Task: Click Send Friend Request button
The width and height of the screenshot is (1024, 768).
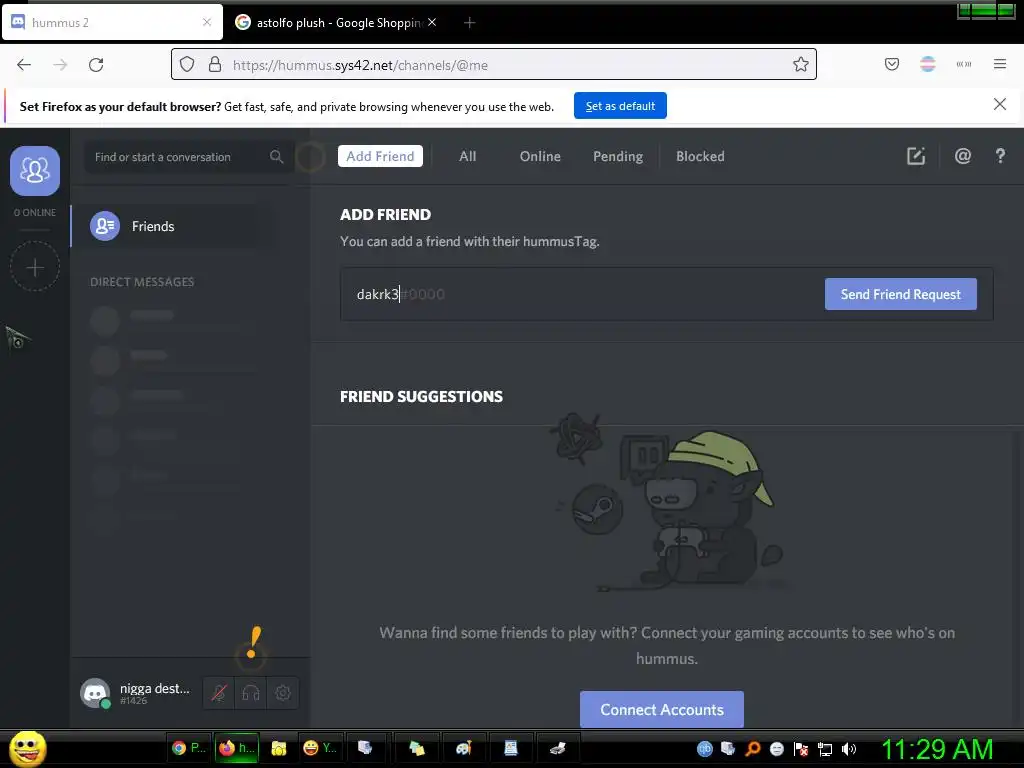Action: [901, 294]
